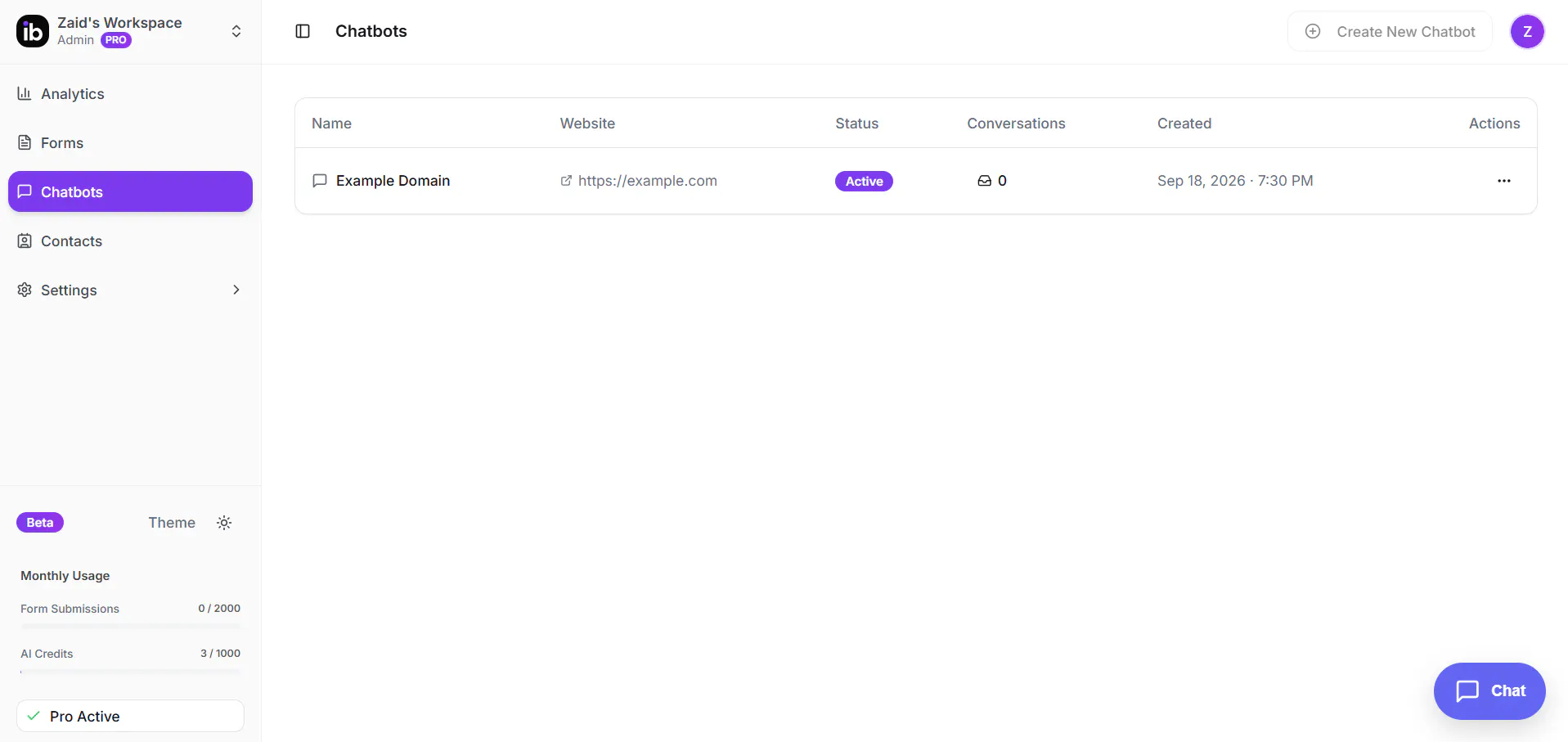Viewport: 1568px width, 742px height.
Task: Click the Conversations column header
Action: coord(1016,124)
